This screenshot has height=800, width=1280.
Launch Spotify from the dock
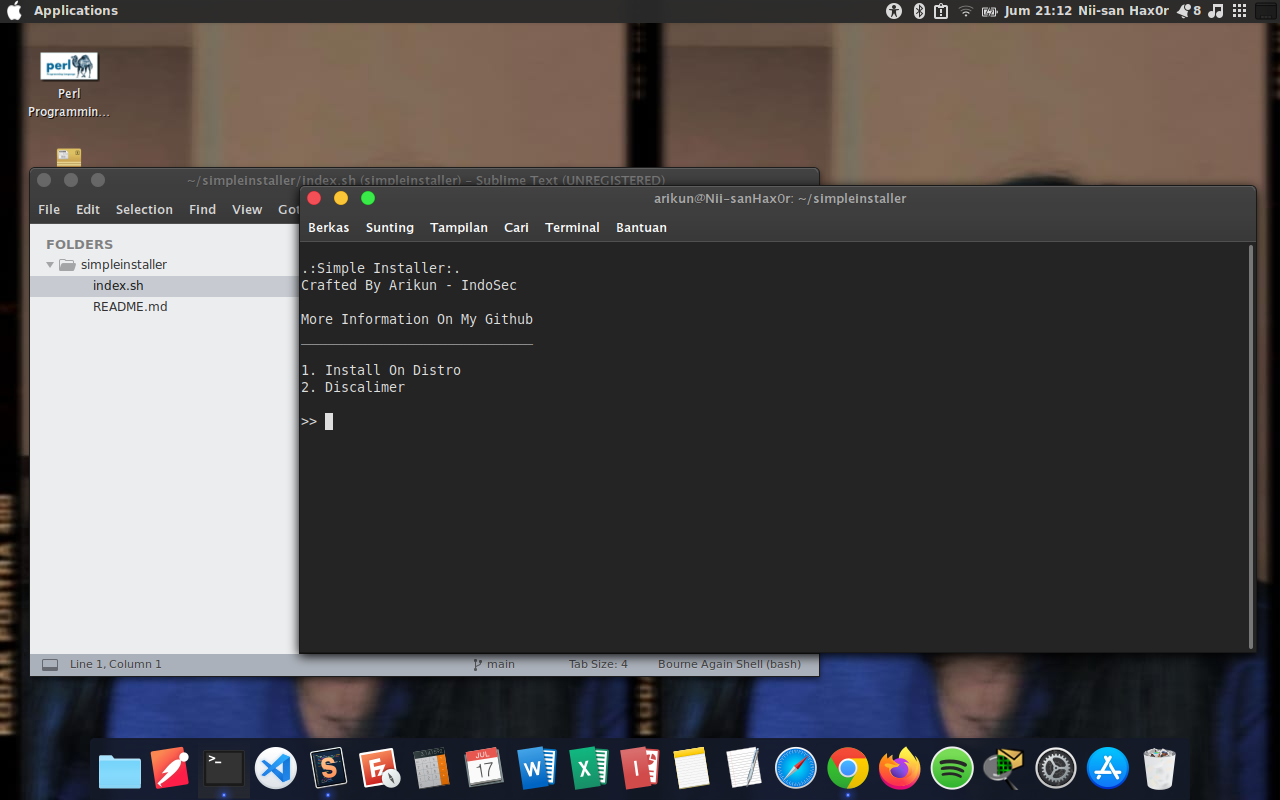[952, 768]
